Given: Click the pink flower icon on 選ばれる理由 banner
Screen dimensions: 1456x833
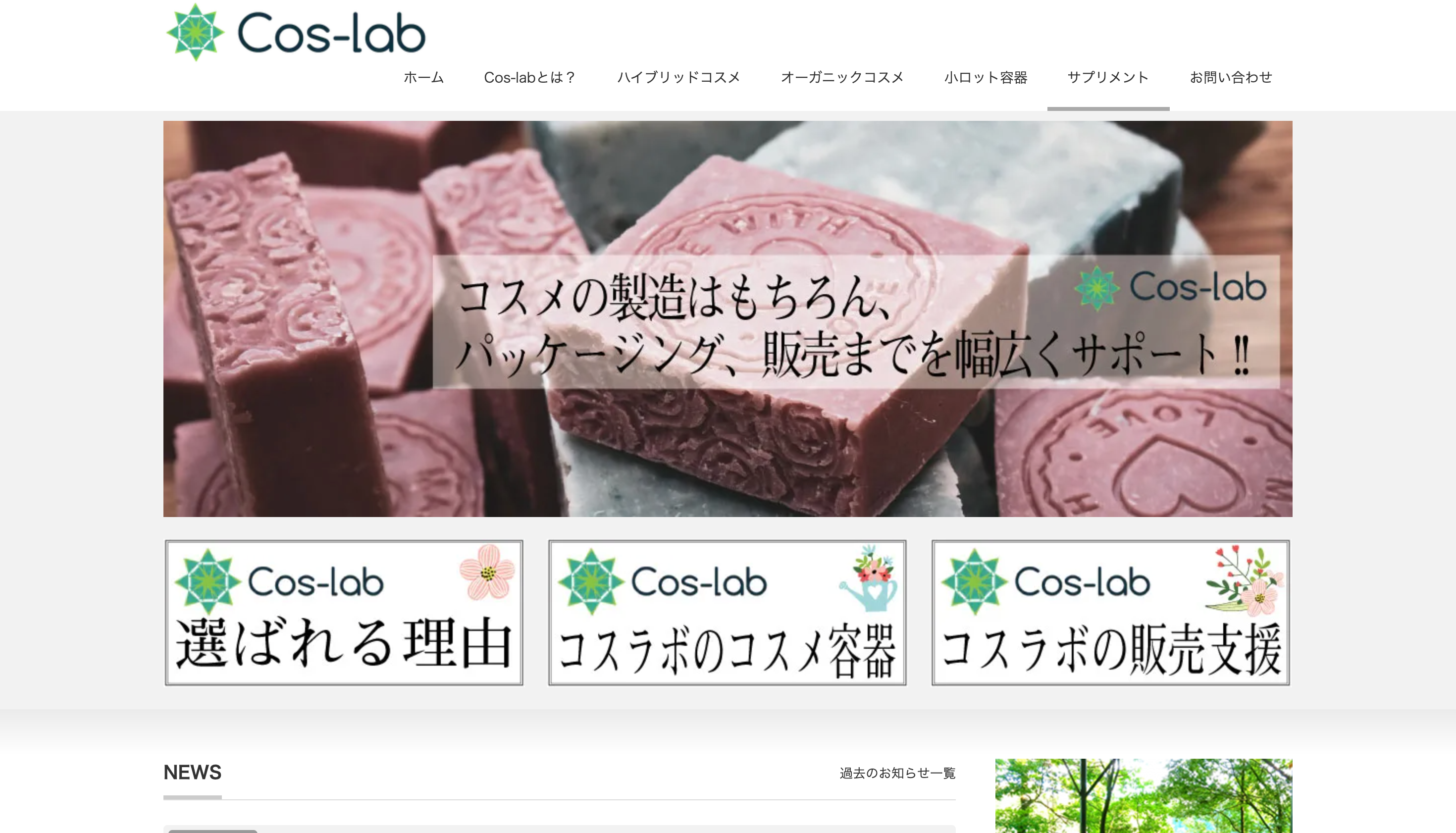Looking at the screenshot, I should coord(487,572).
